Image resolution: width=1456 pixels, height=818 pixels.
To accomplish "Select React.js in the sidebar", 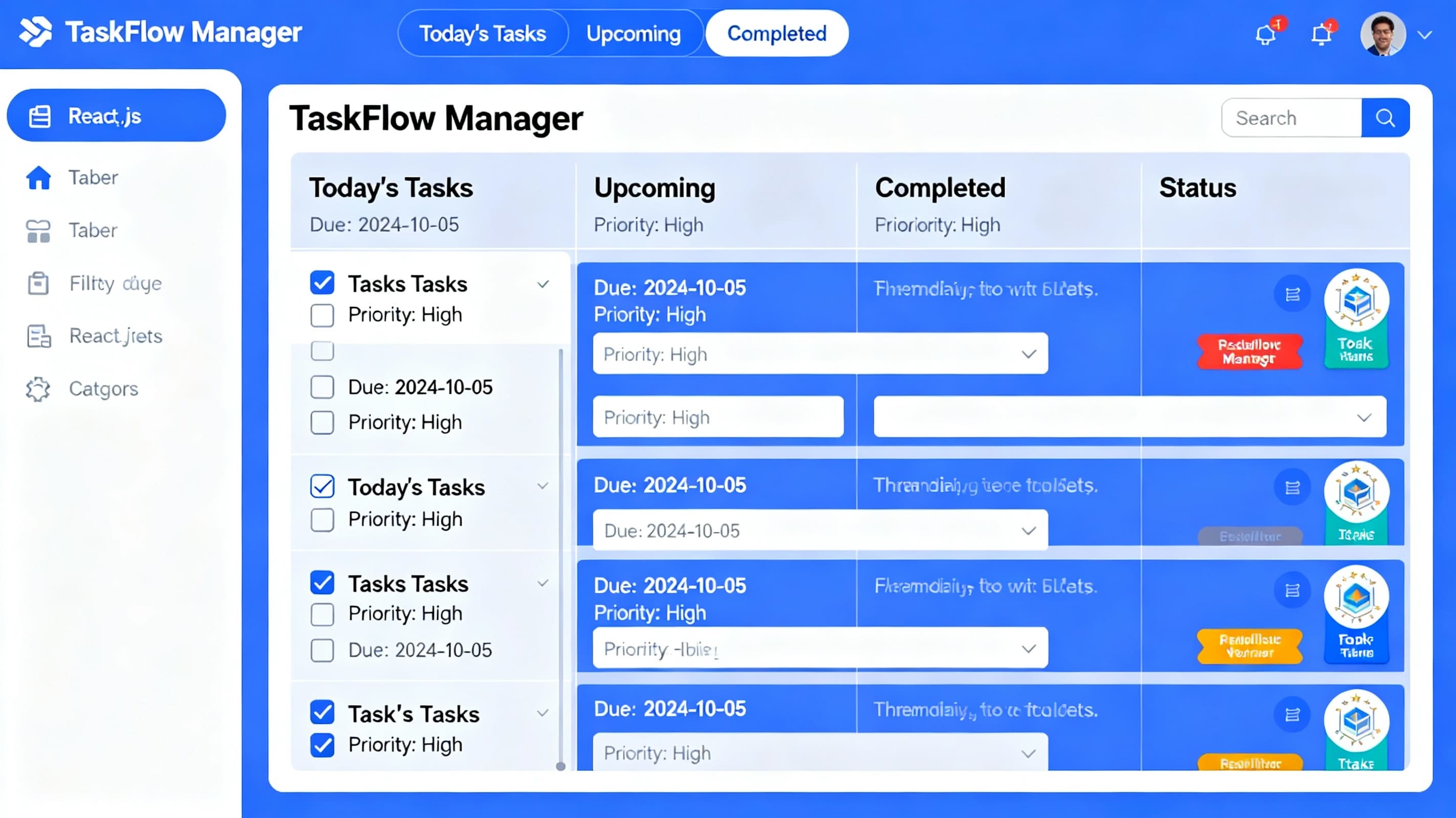I will 117,116.
